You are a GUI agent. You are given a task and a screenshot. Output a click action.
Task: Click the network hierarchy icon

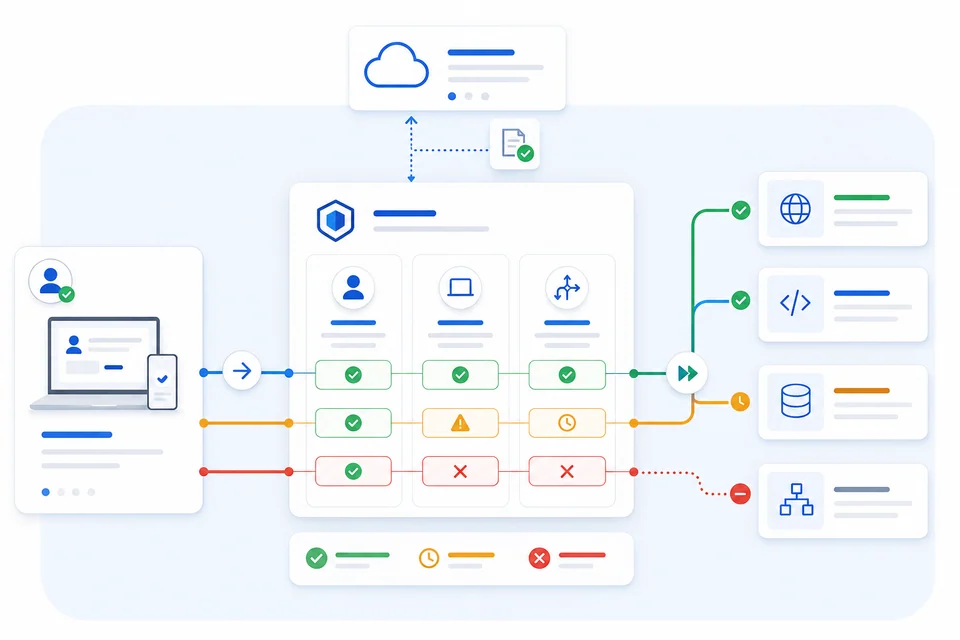point(796,499)
